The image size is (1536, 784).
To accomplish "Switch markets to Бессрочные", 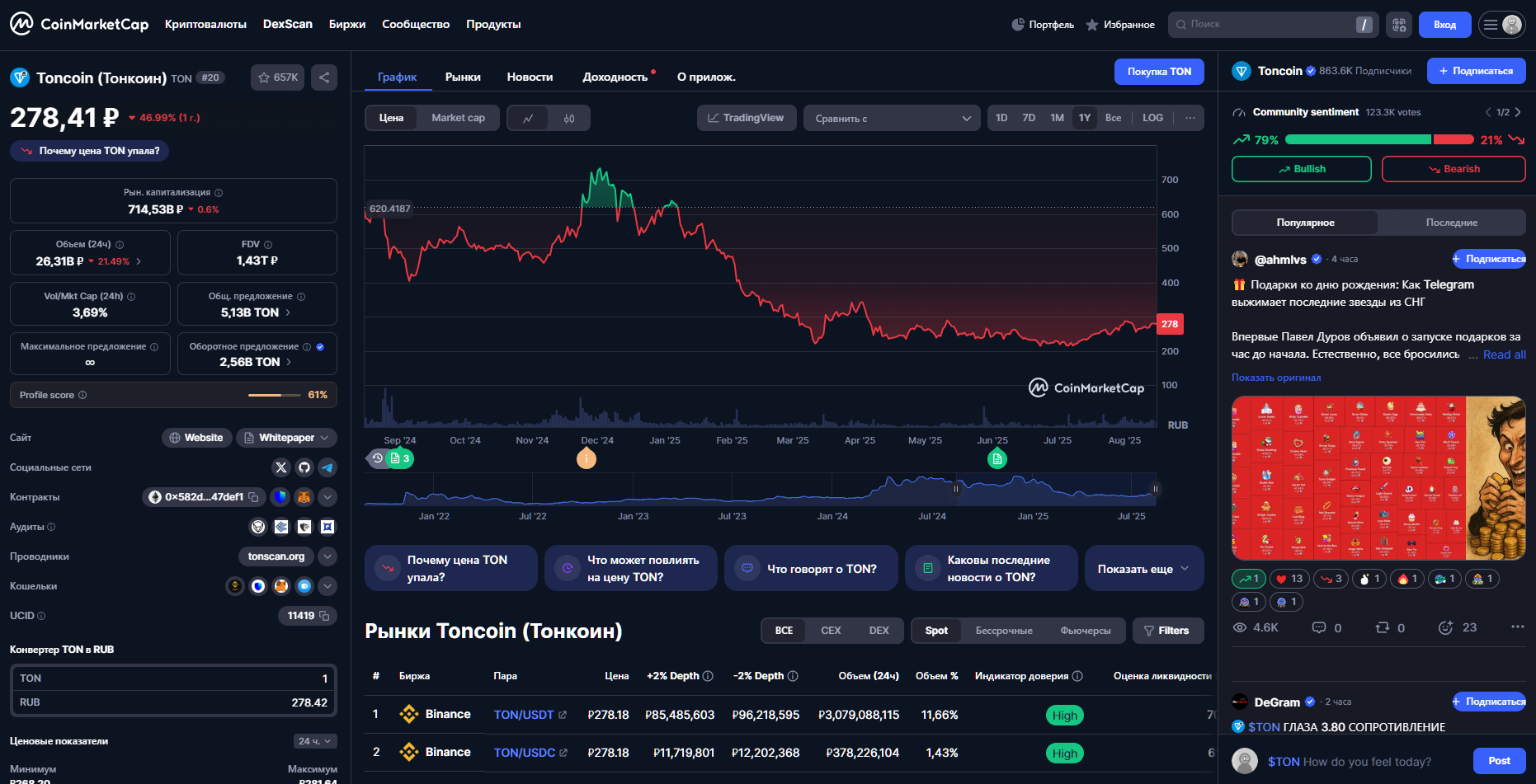I will [x=1004, y=631].
